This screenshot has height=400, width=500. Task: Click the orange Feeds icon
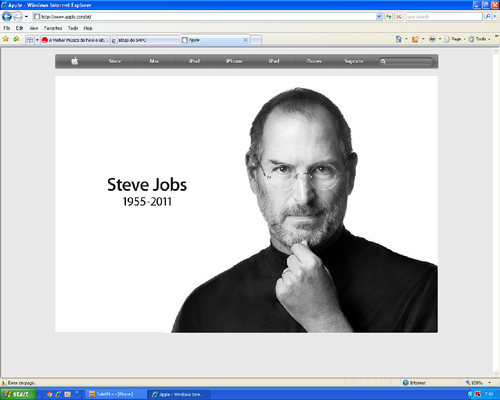415,39
